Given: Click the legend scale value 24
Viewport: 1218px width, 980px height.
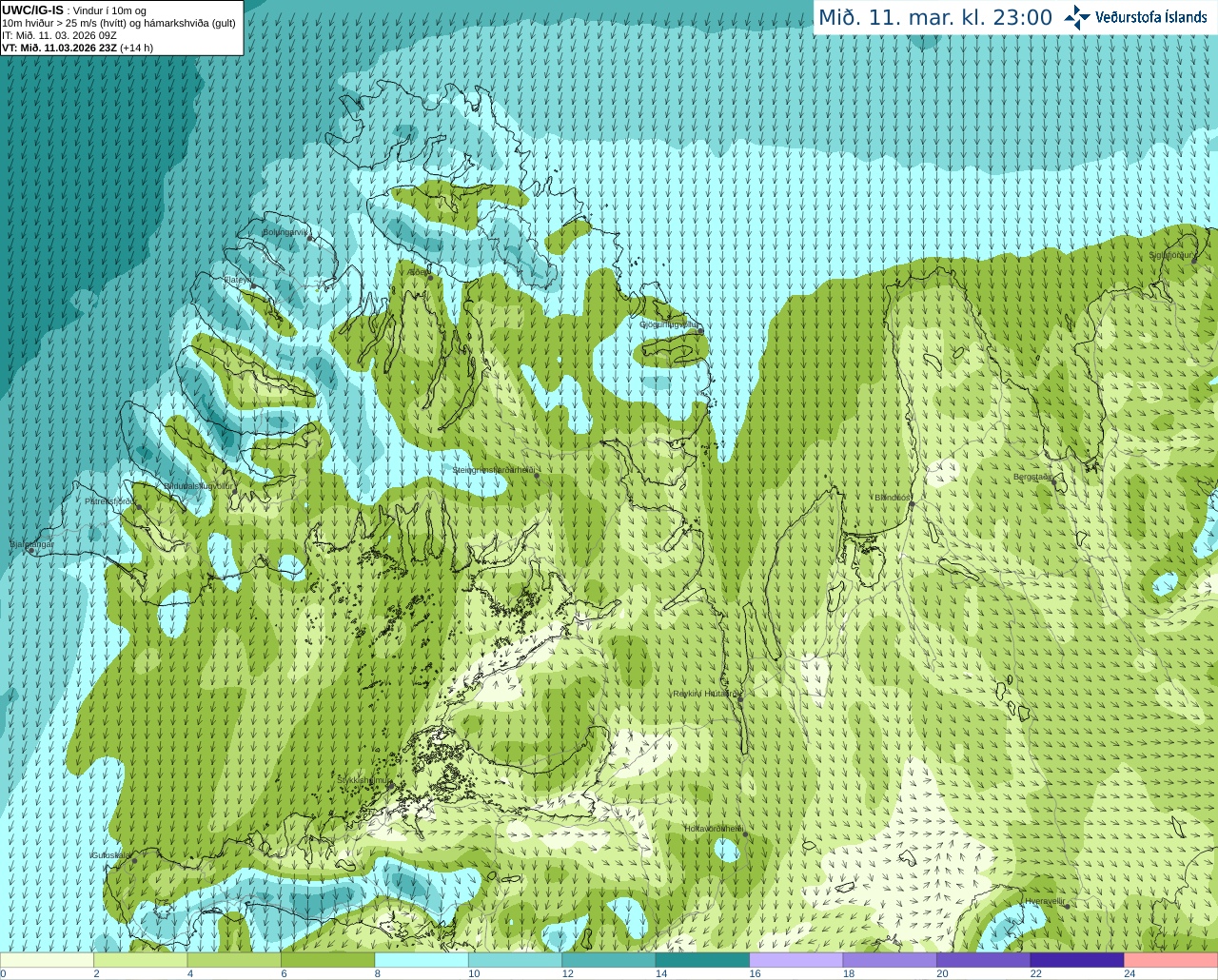Looking at the screenshot, I should (1130, 973).
